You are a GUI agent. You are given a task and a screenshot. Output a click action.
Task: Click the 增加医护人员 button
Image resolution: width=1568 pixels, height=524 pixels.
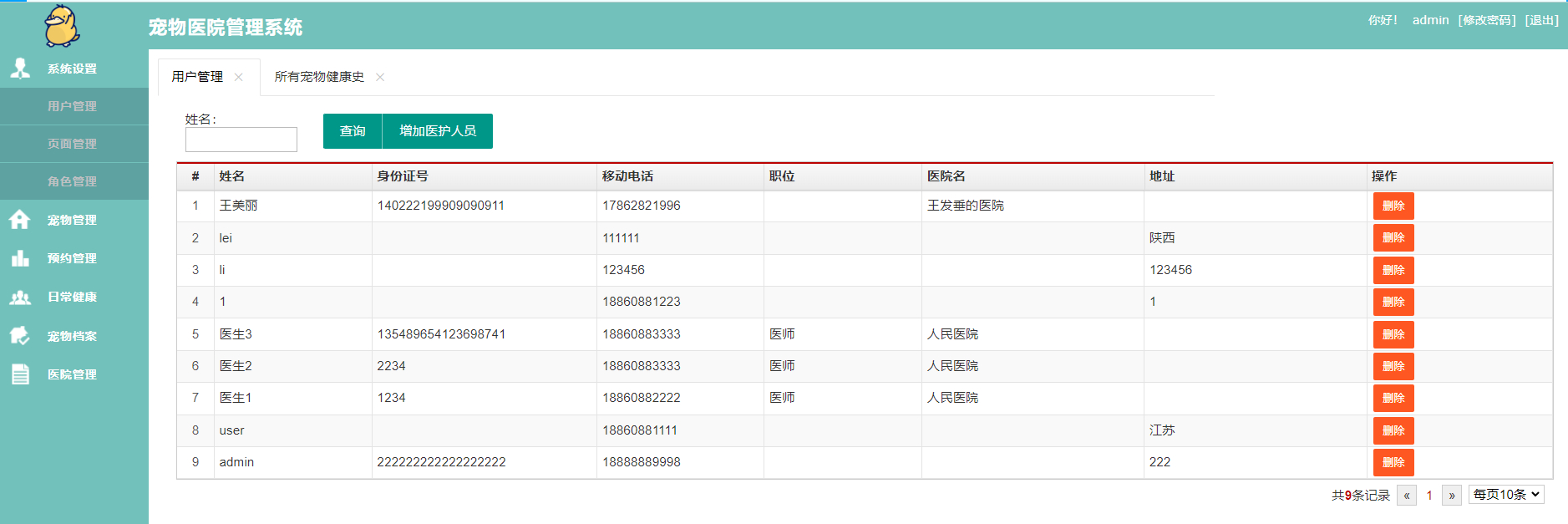point(438,131)
